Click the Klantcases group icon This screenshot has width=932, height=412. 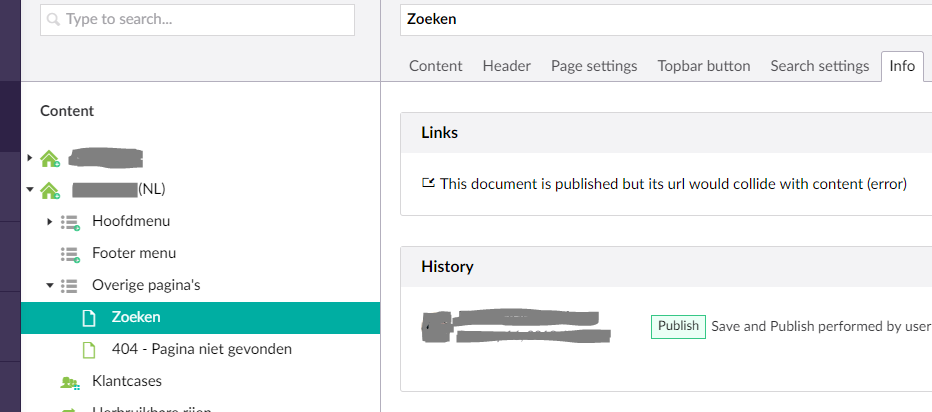(70, 382)
